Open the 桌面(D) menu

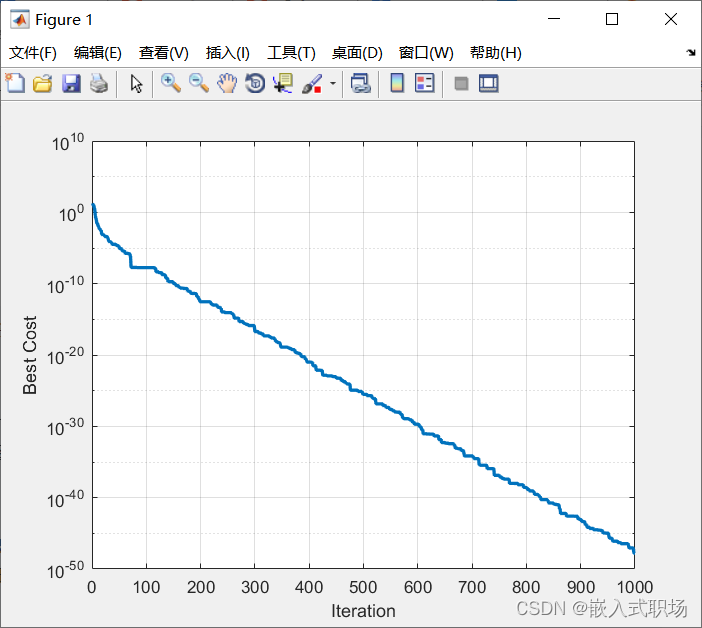(x=357, y=53)
